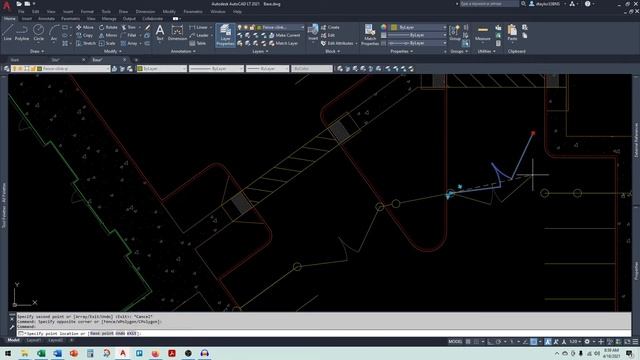Open the Home ribbon tab

point(9,18)
